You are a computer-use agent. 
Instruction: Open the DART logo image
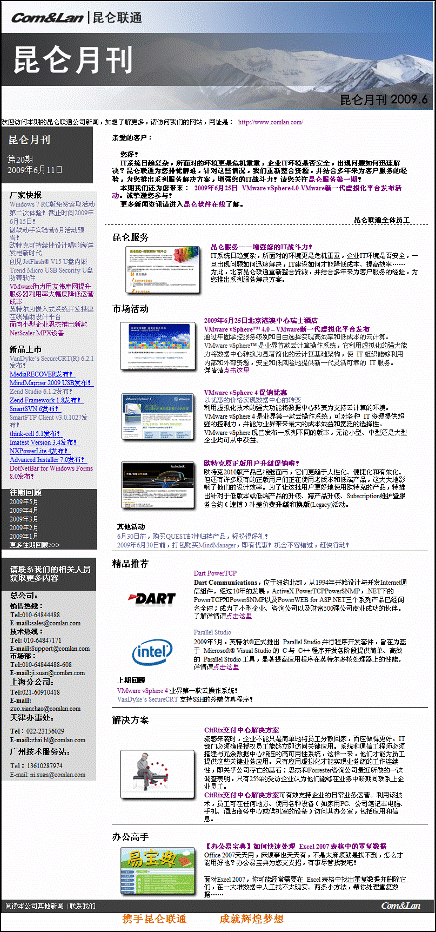tap(152, 598)
